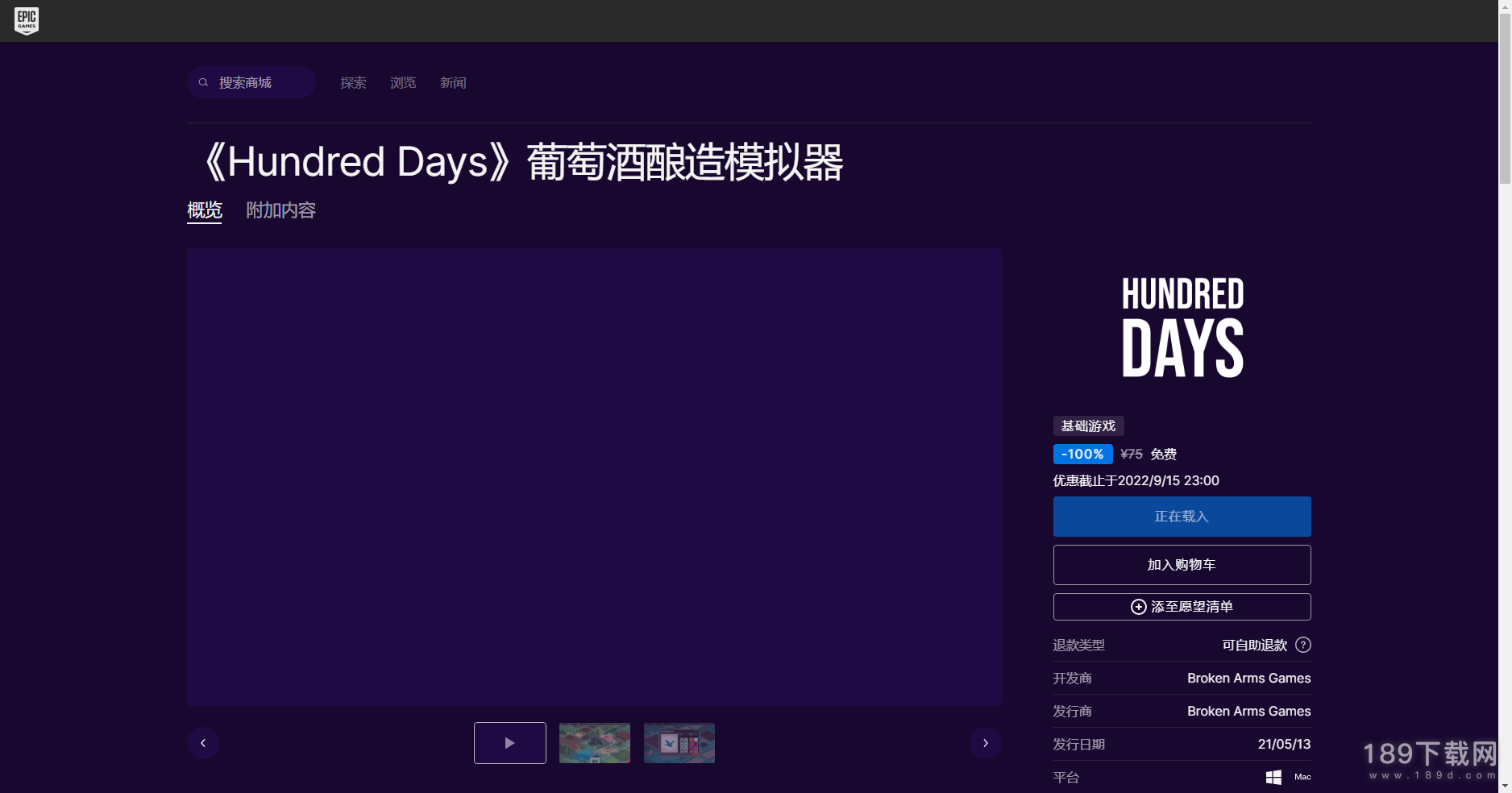1512x793 pixels.
Task: Switch to the 概览 tab
Action: (x=205, y=210)
